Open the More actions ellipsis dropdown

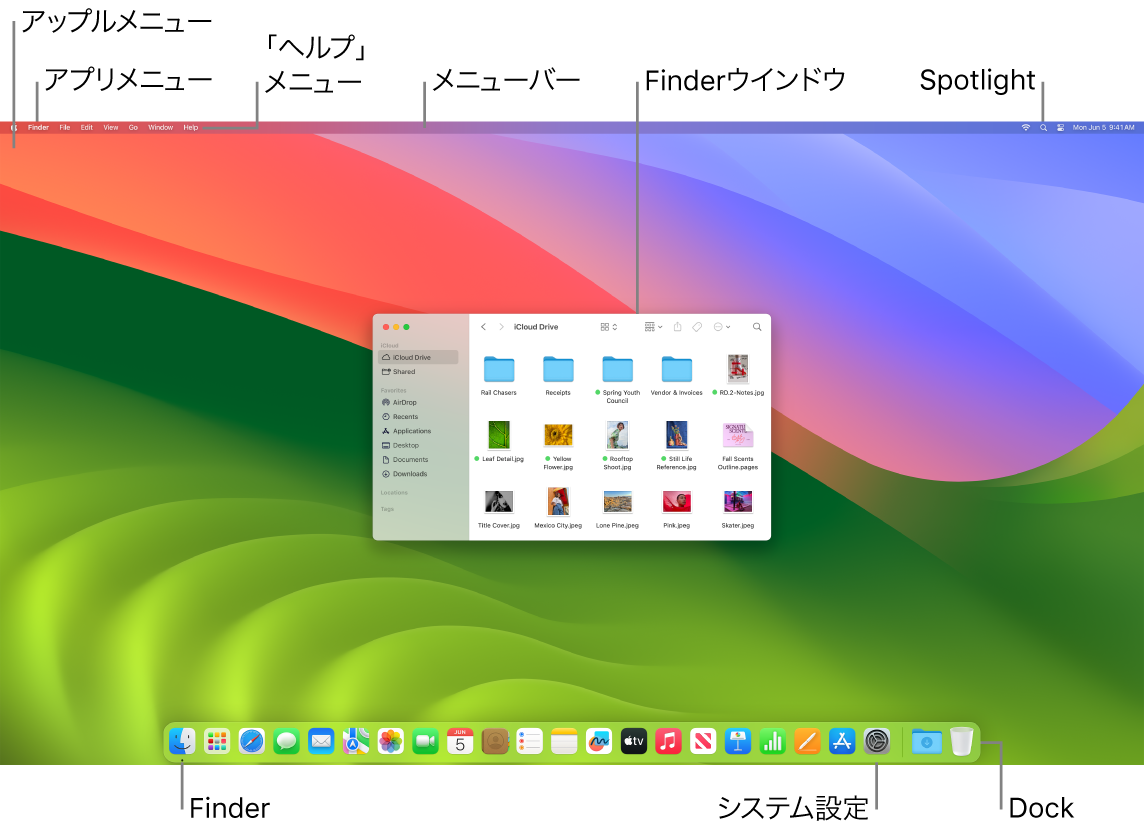coord(722,327)
